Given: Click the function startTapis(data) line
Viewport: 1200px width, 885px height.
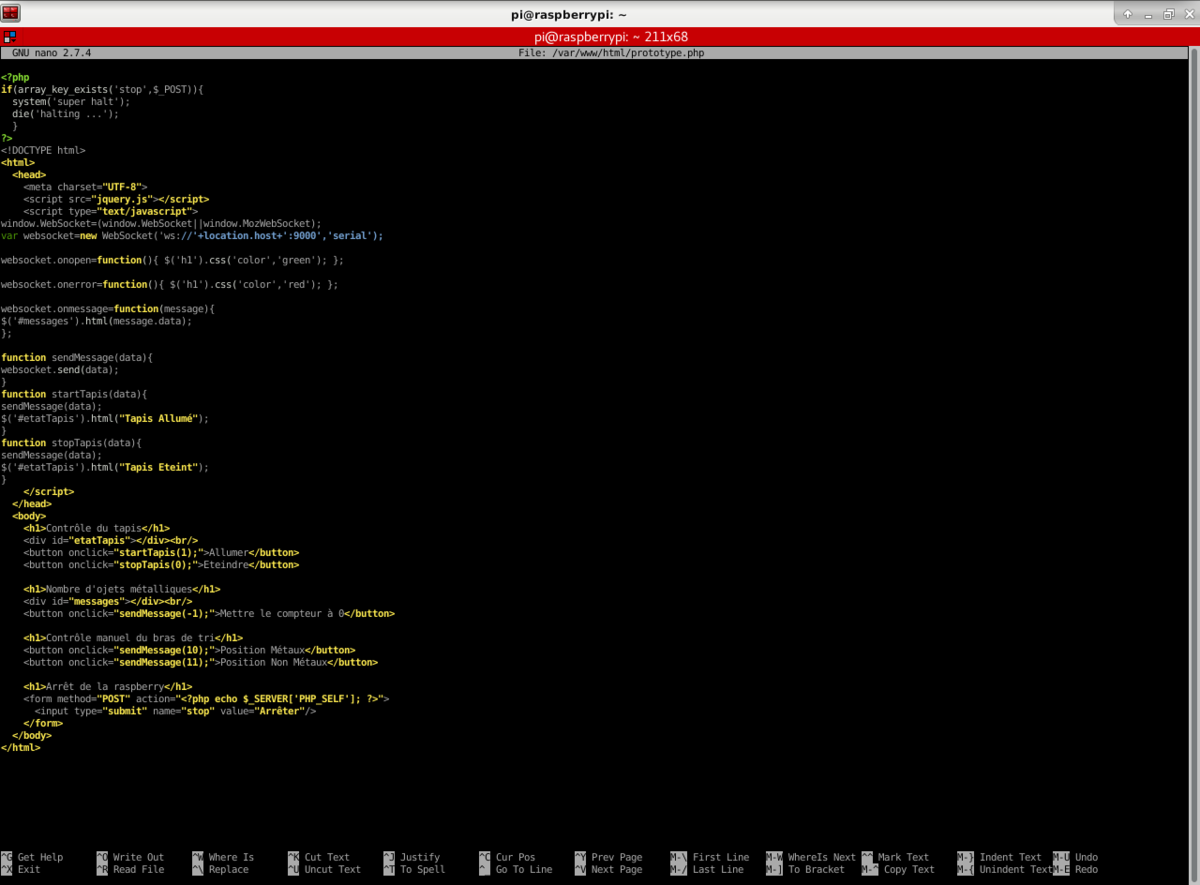Looking at the screenshot, I should 74,394.
